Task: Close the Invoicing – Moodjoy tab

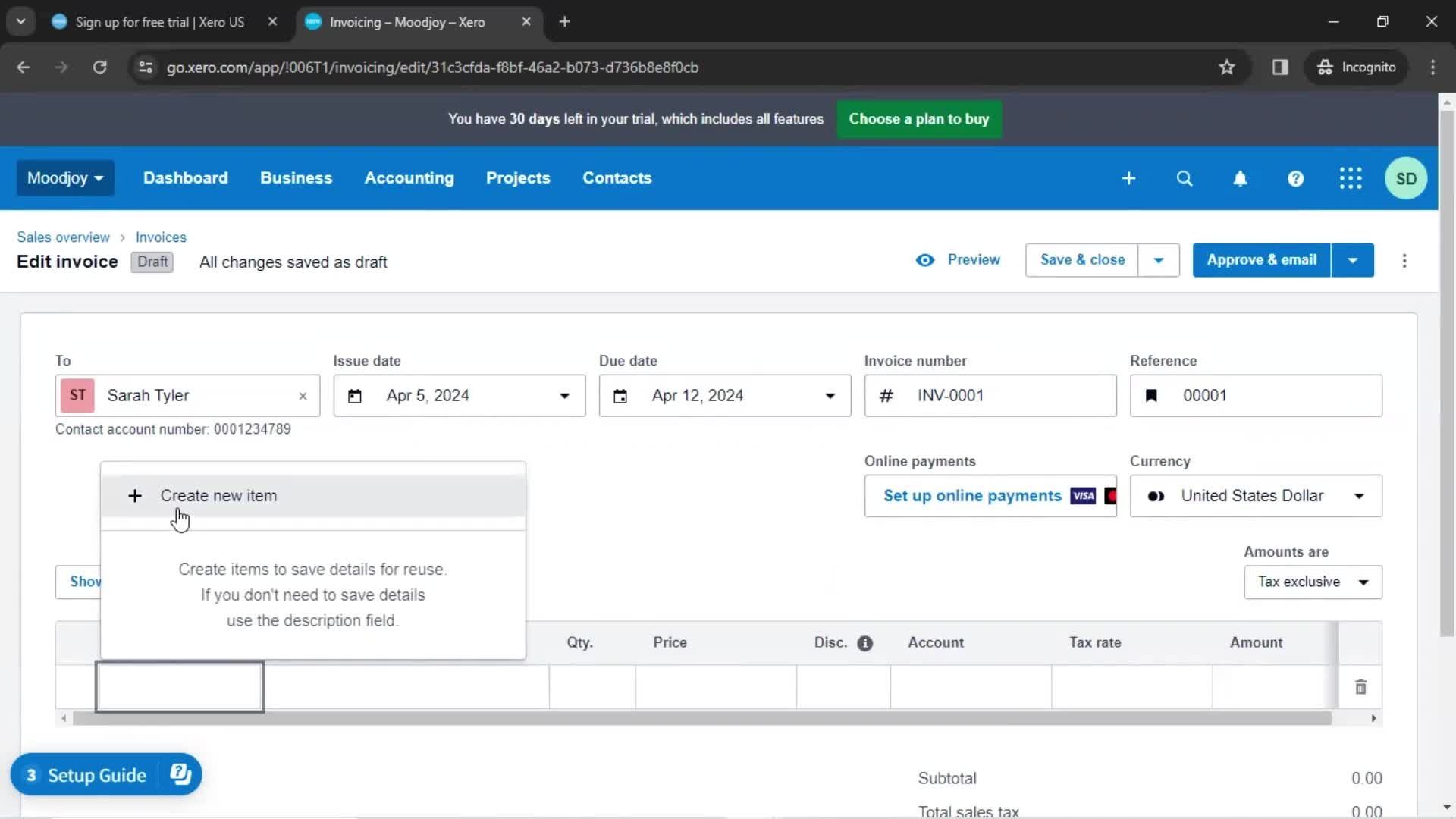Action: click(x=526, y=22)
